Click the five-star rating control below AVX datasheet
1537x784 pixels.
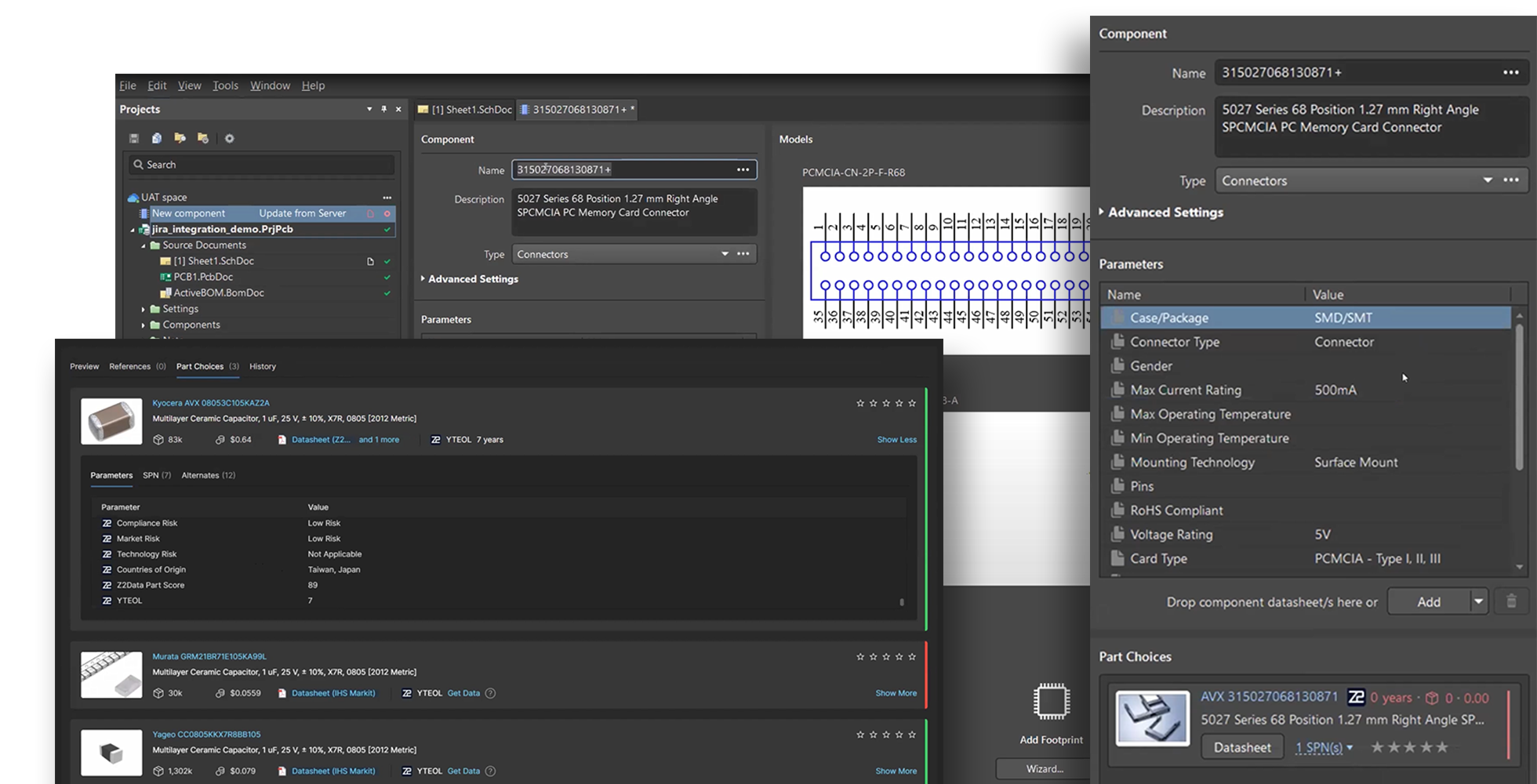point(1408,747)
